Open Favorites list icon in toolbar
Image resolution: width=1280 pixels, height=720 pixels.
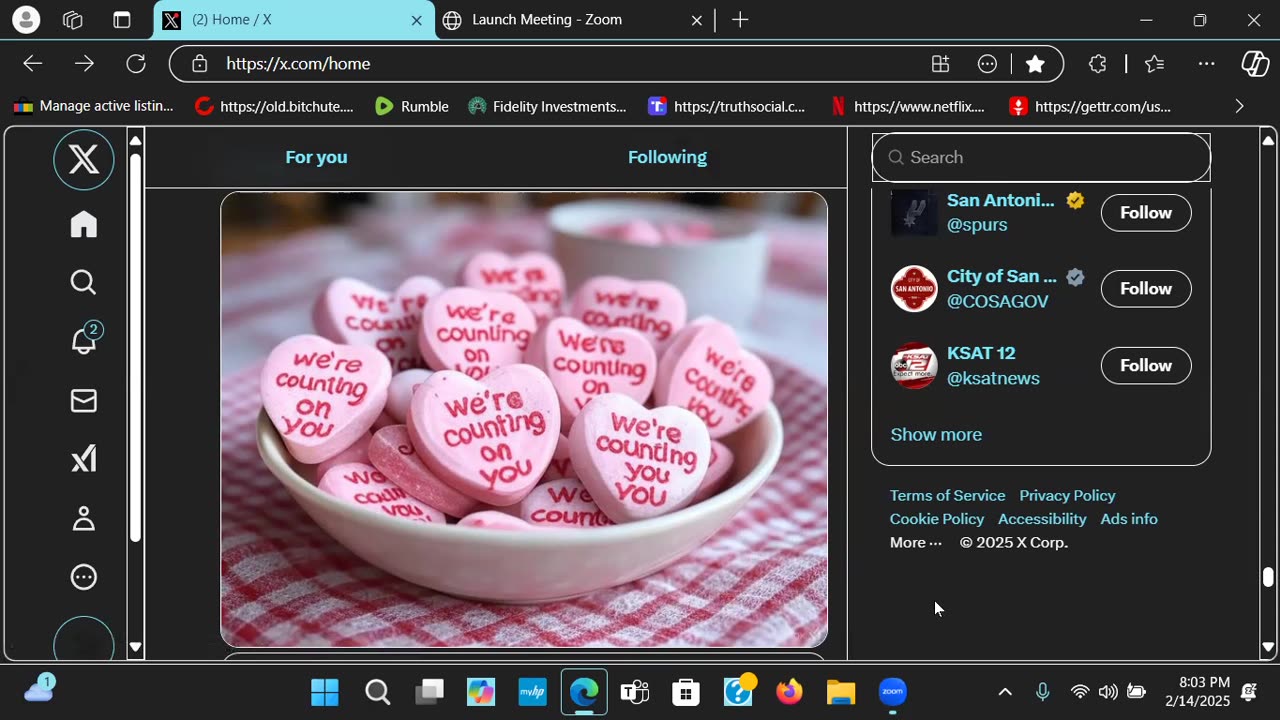click(1154, 64)
